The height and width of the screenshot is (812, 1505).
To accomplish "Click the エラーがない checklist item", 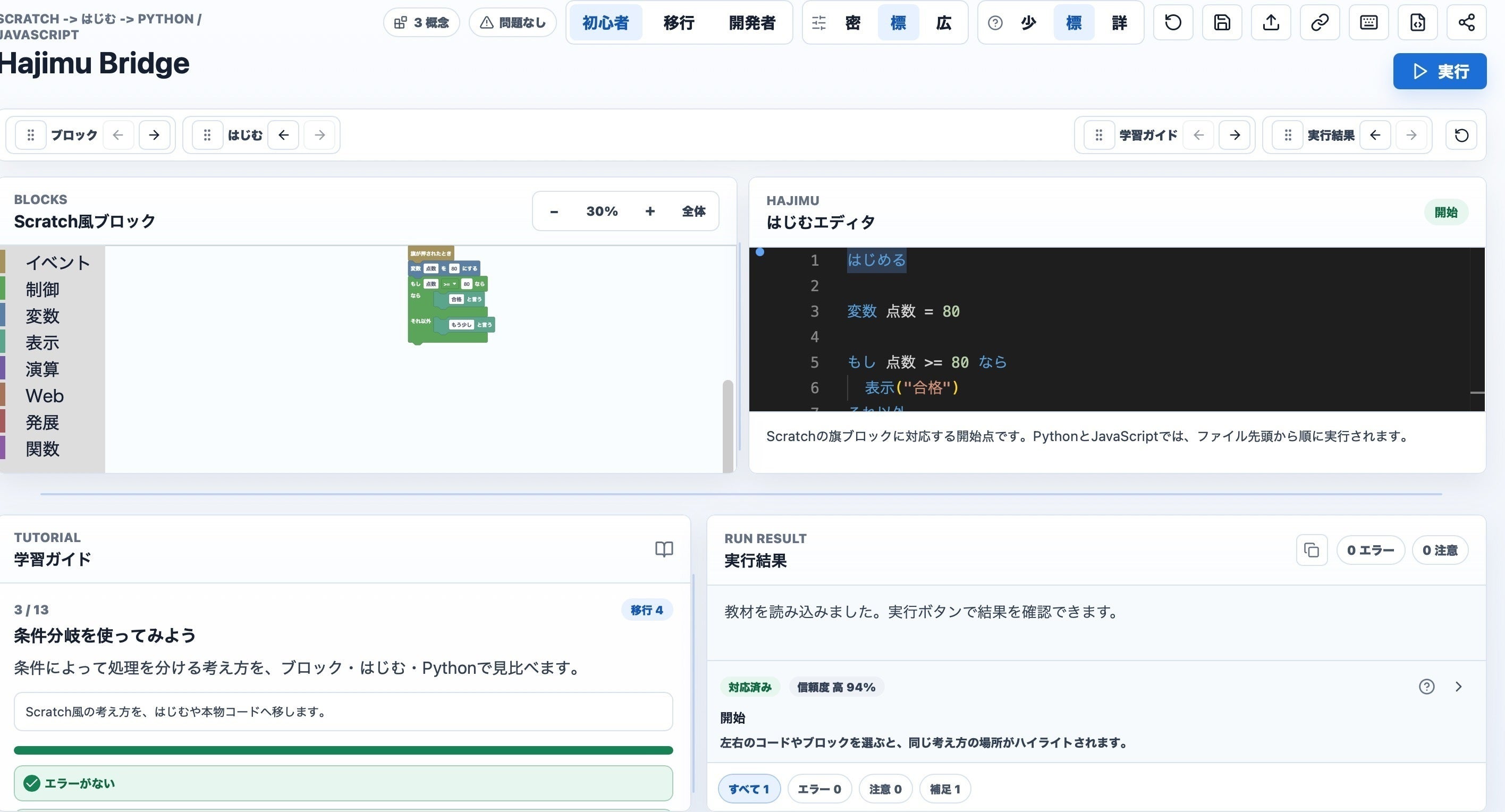I will [x=343, y=783].
